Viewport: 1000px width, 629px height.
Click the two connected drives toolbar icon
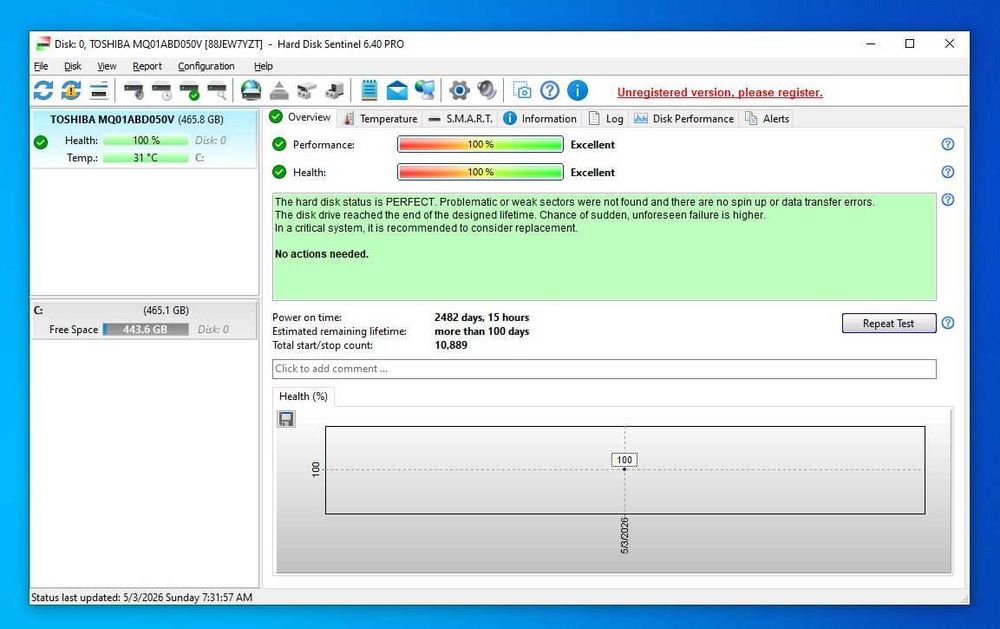pyautogui.click(x=307, y=91)
